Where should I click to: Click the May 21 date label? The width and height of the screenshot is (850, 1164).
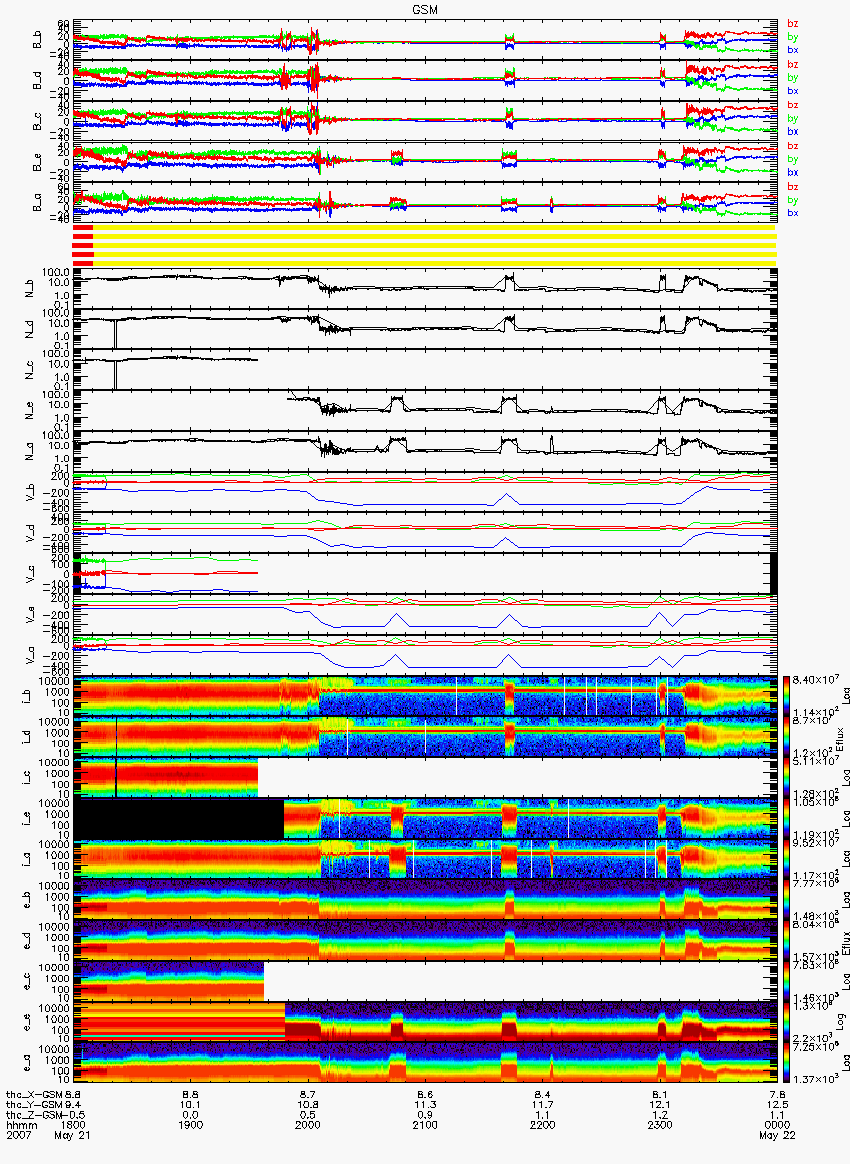pos(72,1136)
